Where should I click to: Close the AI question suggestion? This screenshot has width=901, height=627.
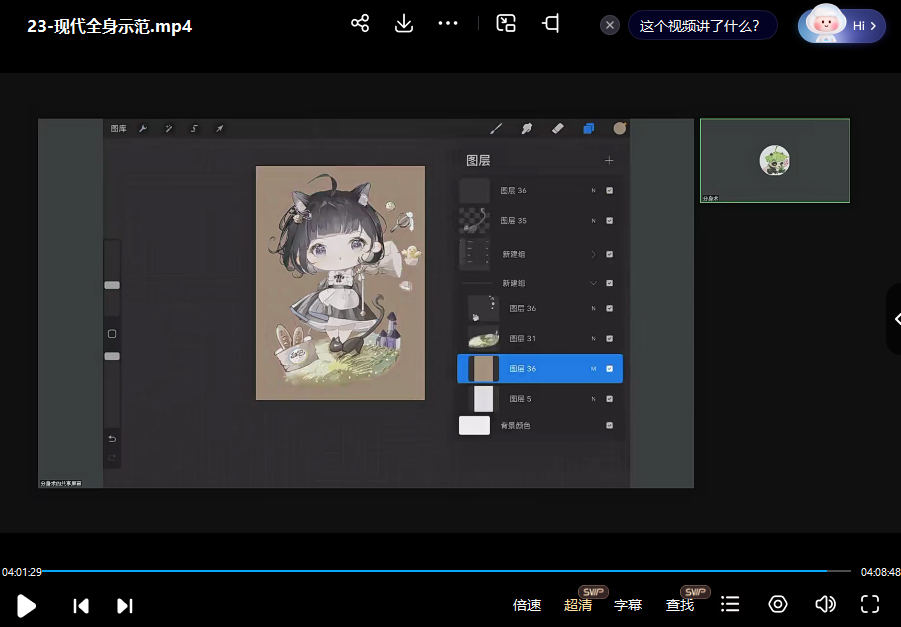(x=610, y=26)
